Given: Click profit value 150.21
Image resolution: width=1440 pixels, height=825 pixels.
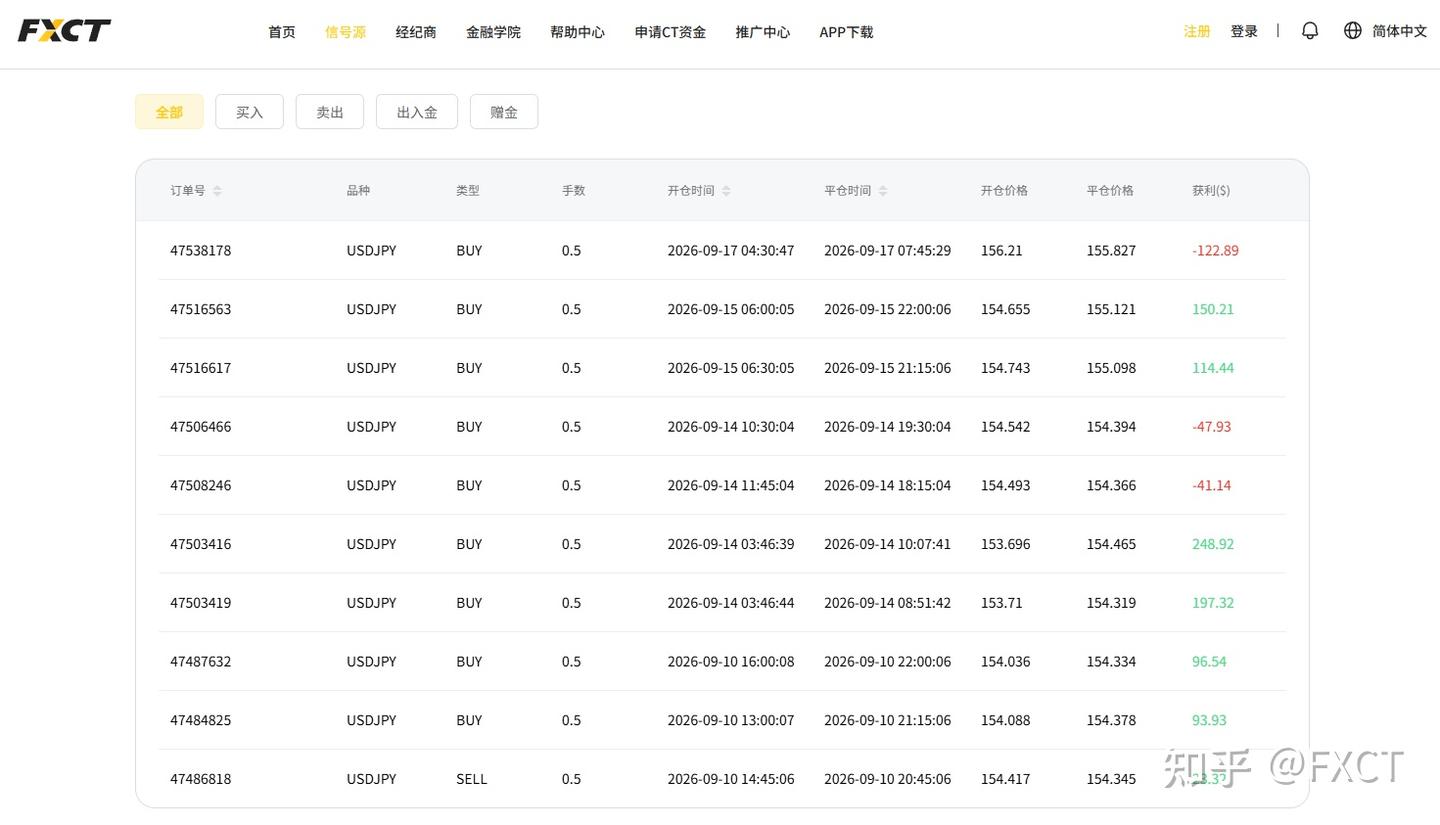Looking at the screenshot, I should coord(1213,310).
